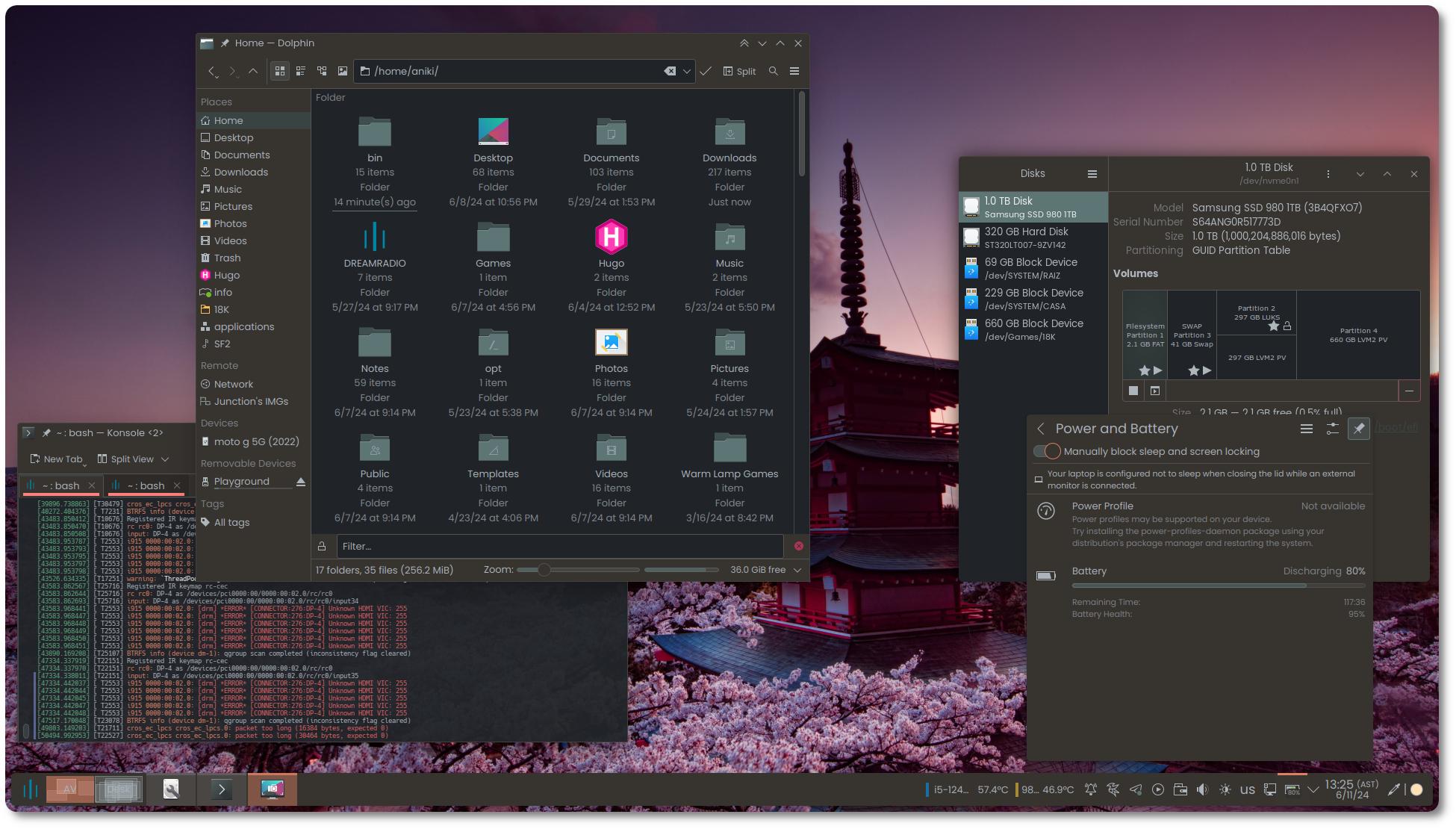Select 660 GB Block Device /dev/Games/18K
The image size is (1456, 829).
pyautogui.click(x=1033, y=329)
